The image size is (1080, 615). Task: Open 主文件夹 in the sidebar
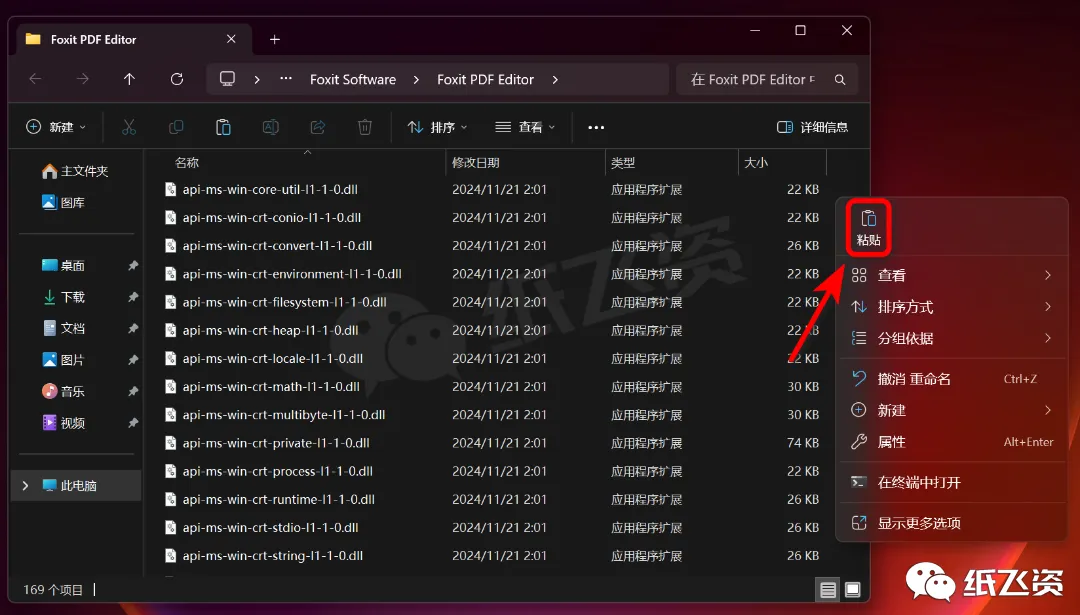click(76, 171)
